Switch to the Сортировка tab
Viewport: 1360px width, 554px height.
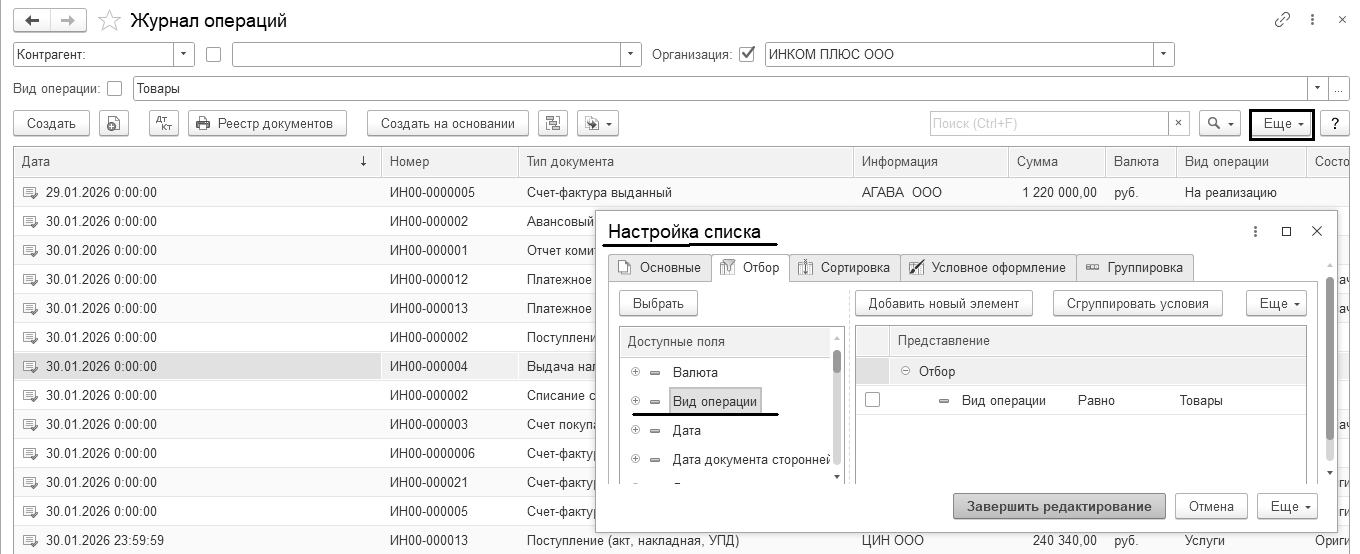845,267
